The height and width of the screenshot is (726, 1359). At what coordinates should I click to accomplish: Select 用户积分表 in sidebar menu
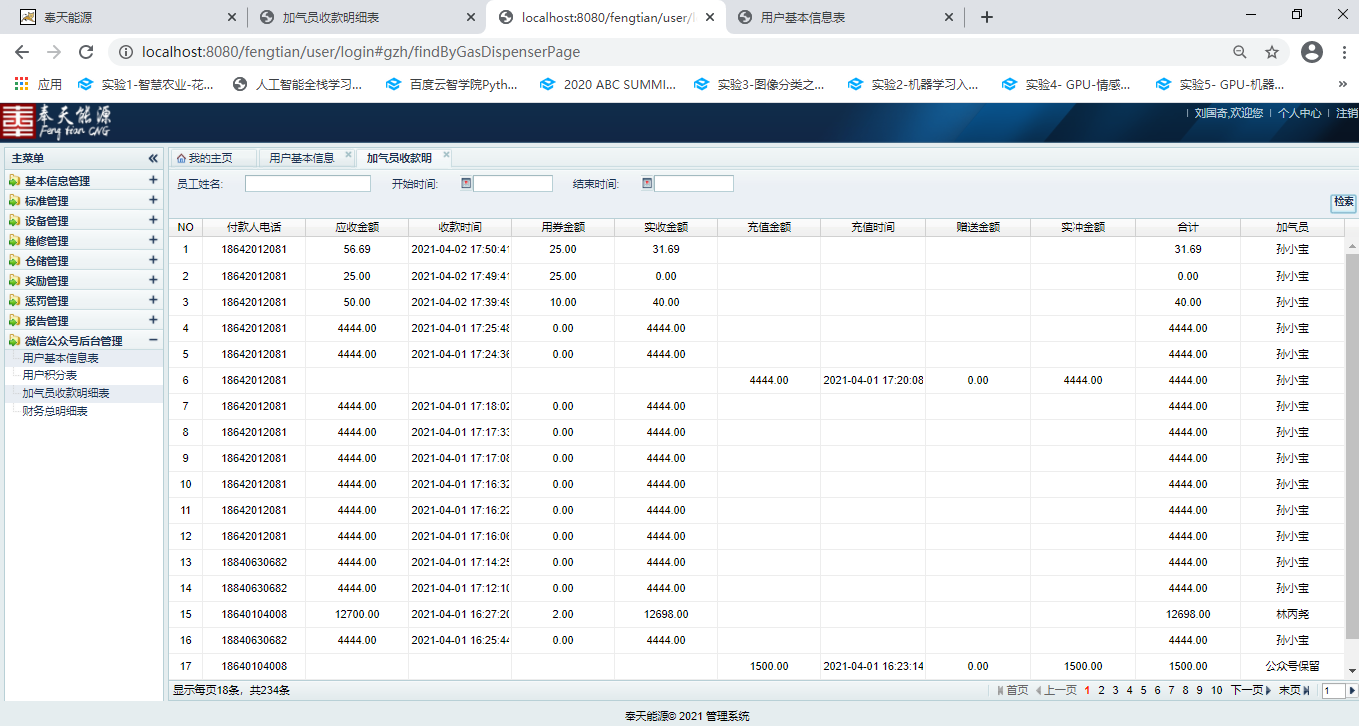tap(50, 375)
